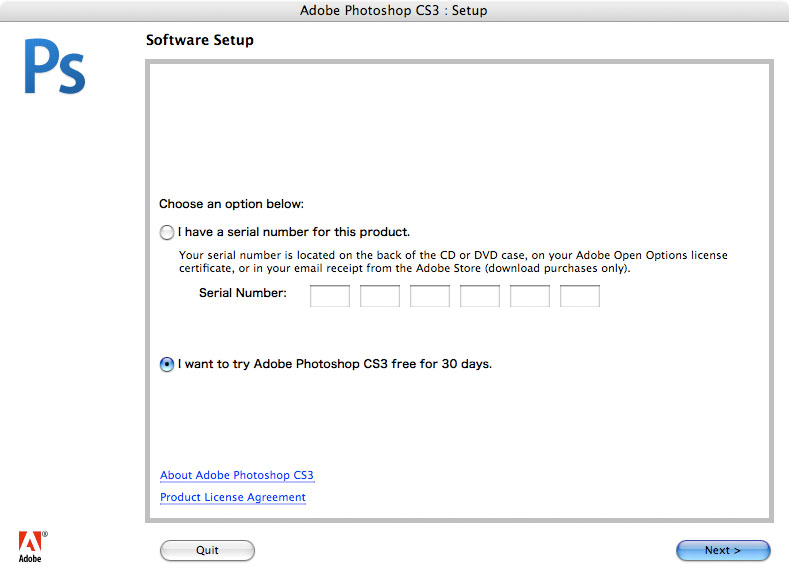
Task: Quit the setup
Action: 207,550
